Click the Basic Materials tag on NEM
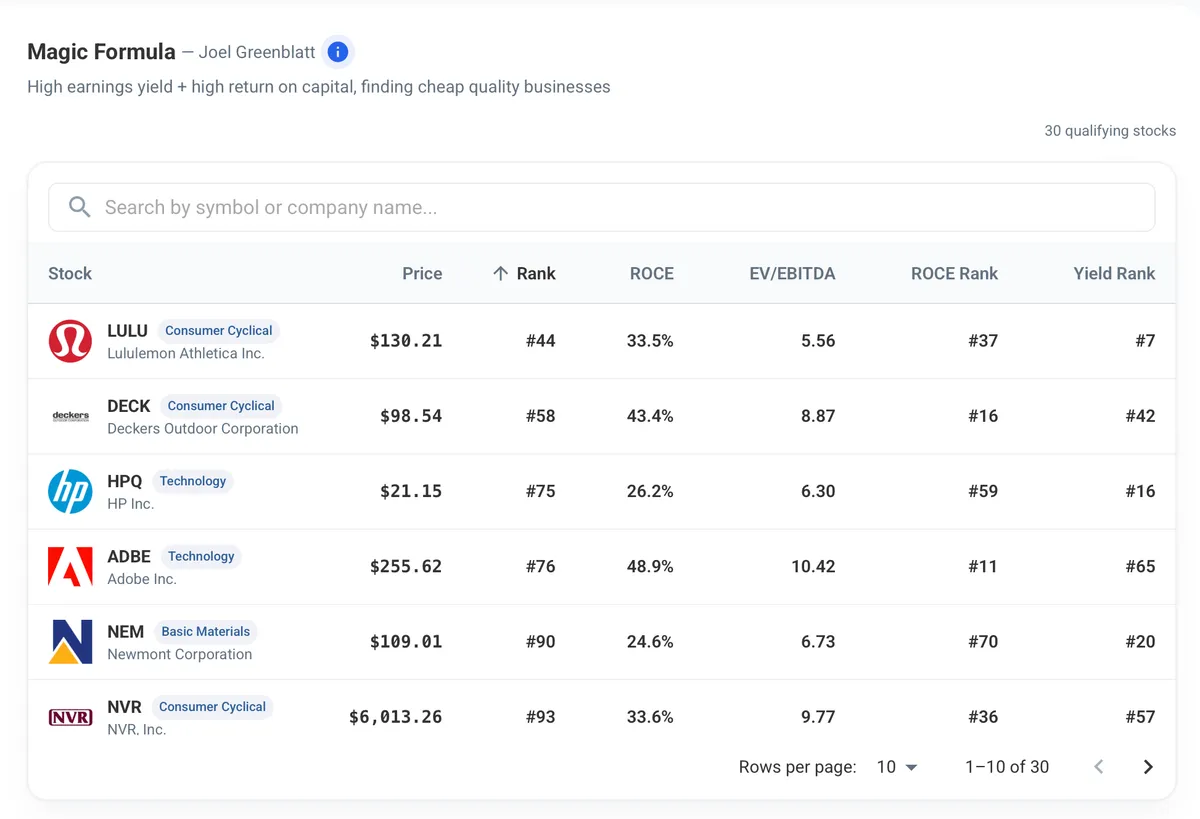 coord(206,631)
